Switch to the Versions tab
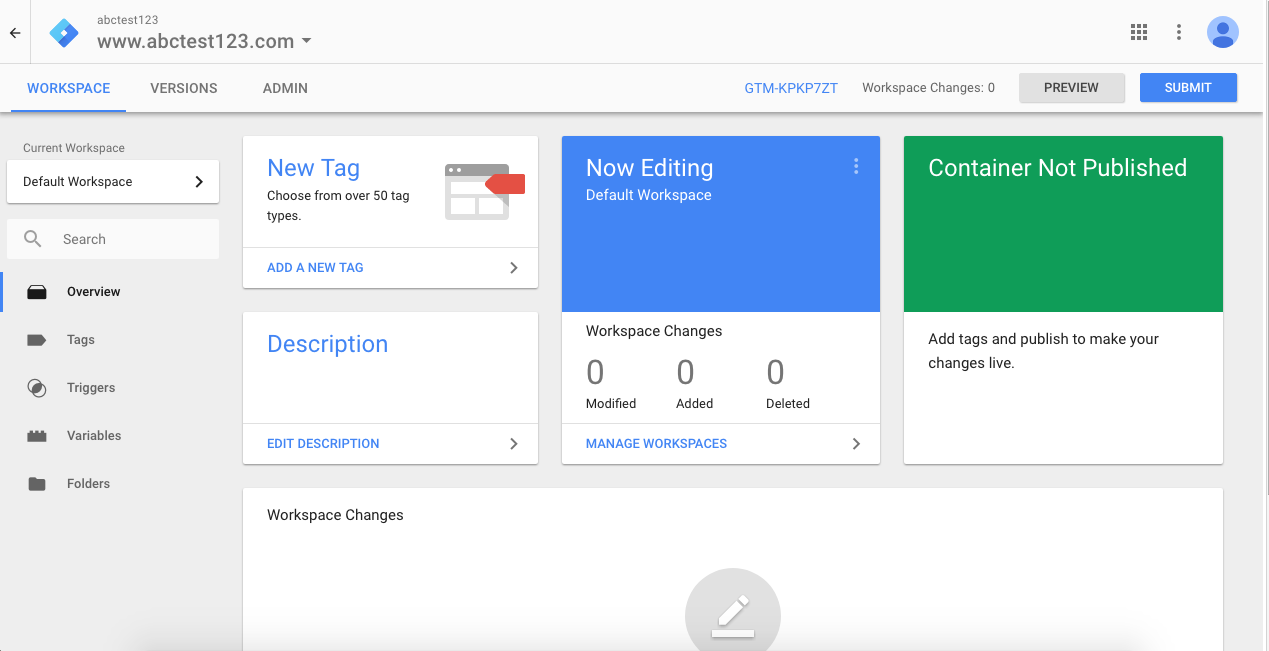 [x=184, y=88]
